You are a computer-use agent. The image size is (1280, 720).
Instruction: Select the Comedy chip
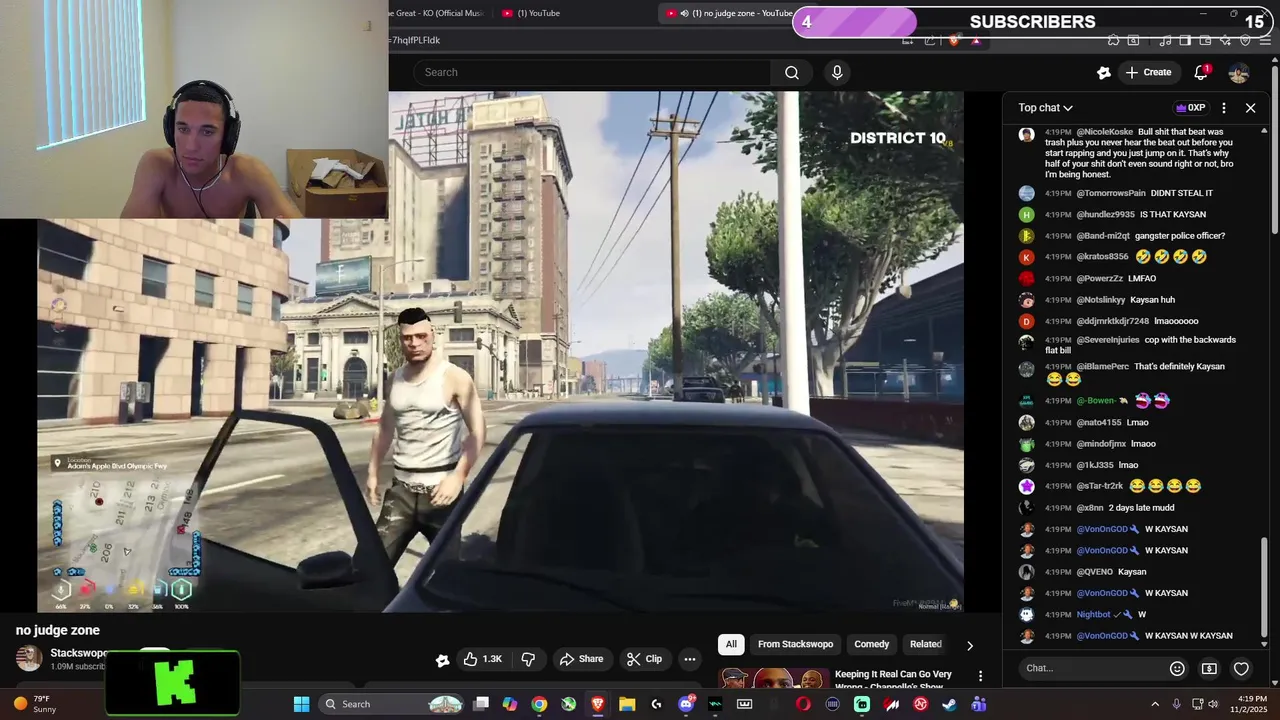(x=871, y=644)
